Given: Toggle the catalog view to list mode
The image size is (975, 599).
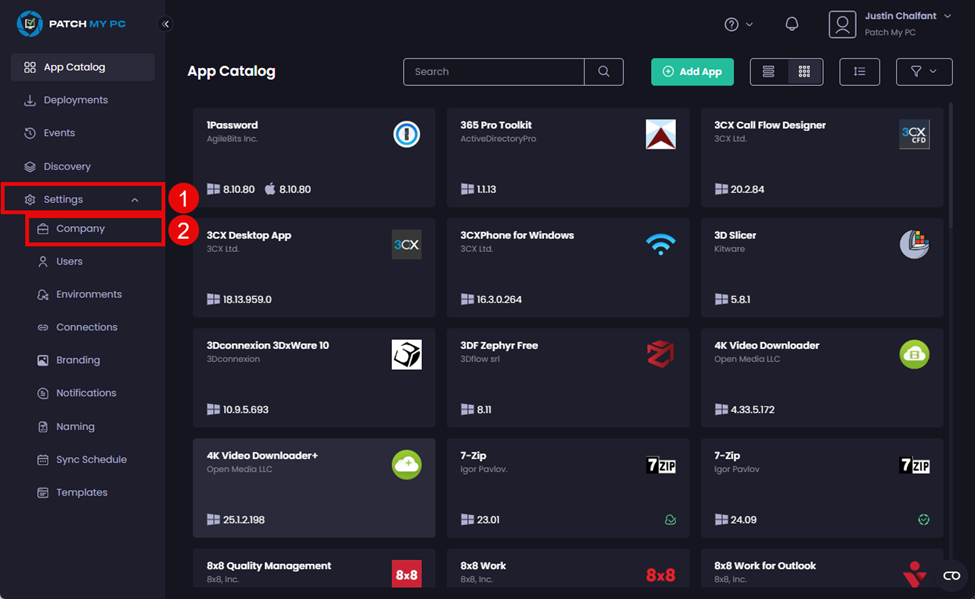Looking at the screenshot, I should click(x=767, y=72).
